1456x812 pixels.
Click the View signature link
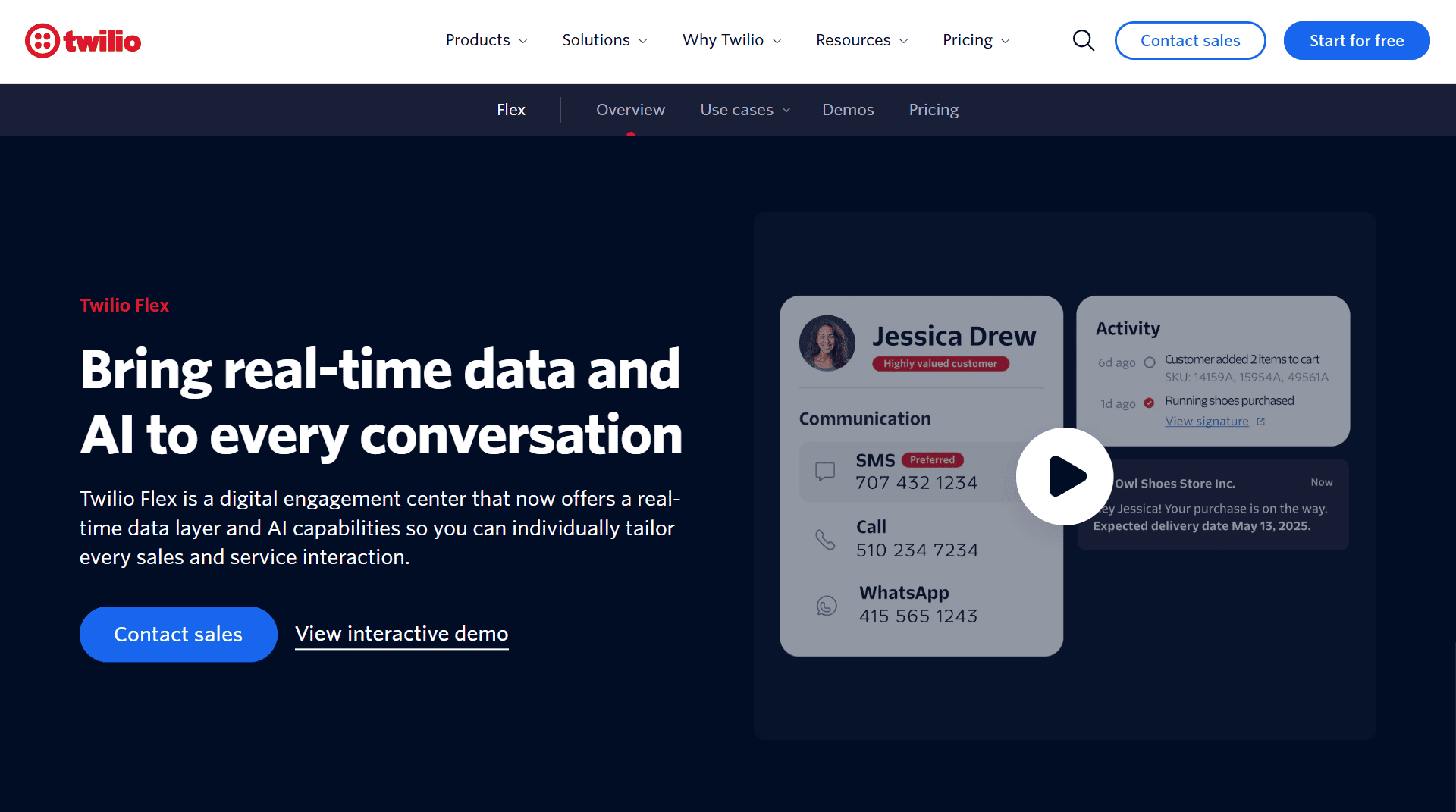point(1207,421)
